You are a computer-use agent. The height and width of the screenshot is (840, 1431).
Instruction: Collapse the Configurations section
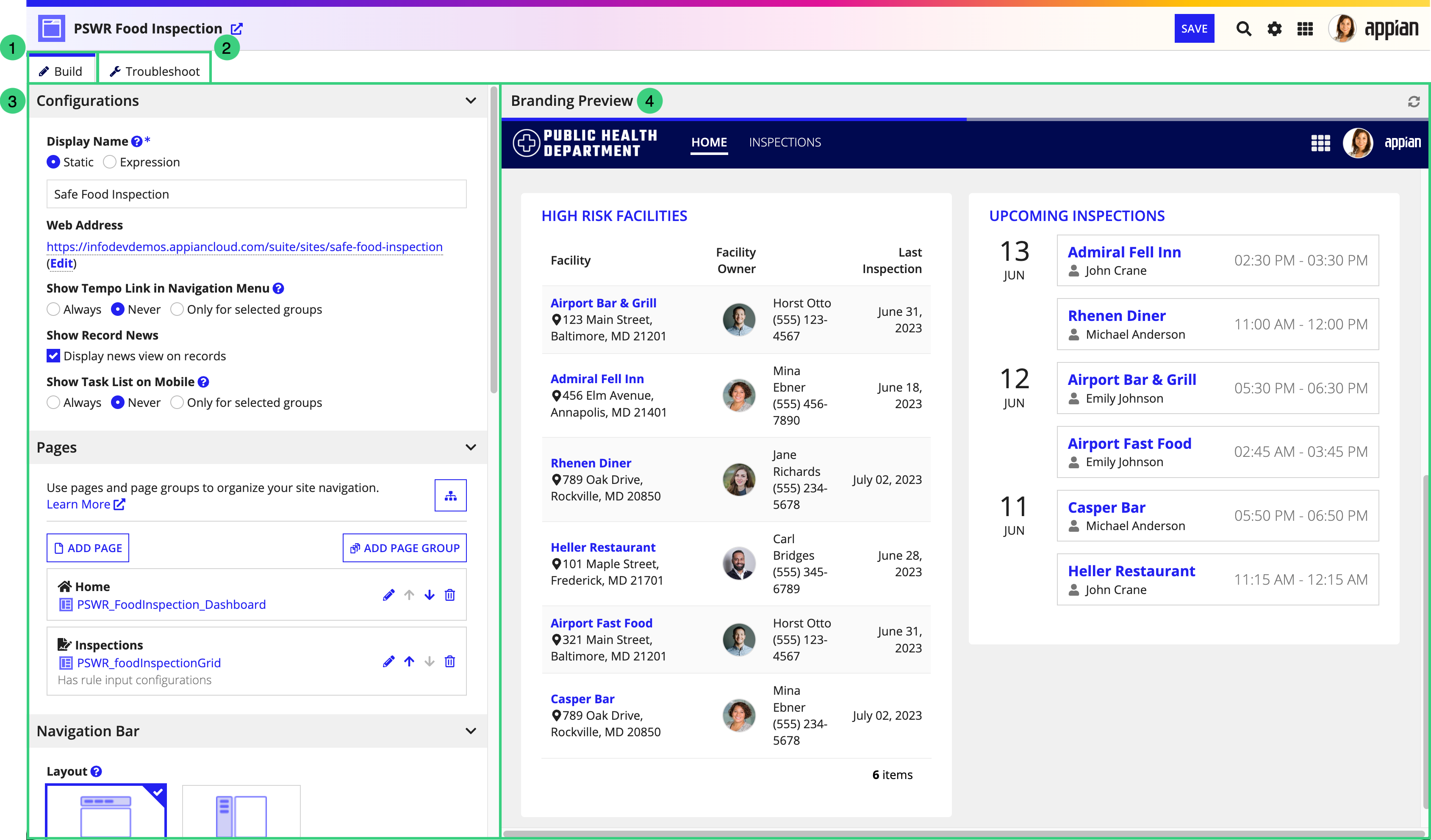click(471, 101)
